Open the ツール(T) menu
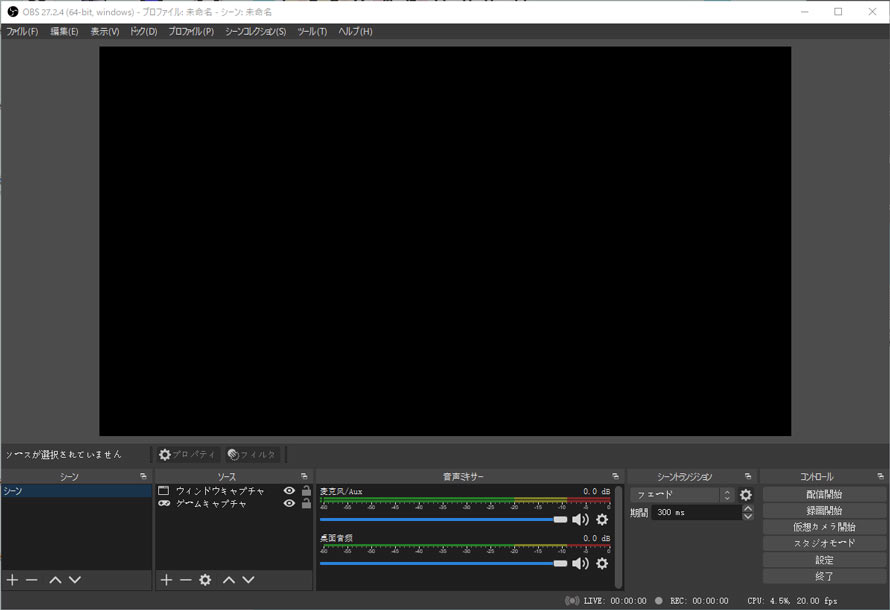 312,31
